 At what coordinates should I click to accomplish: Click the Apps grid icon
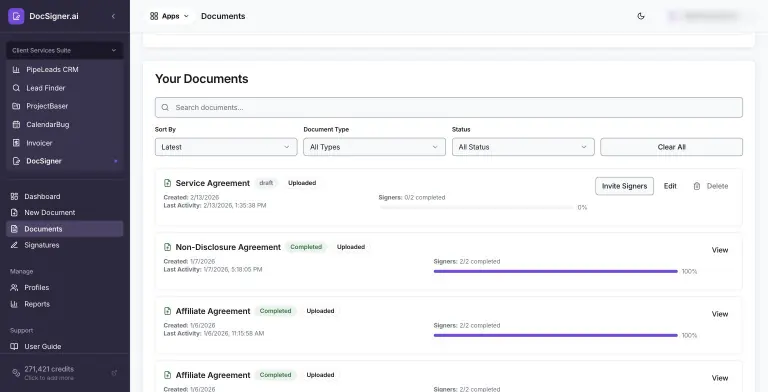(154, 16)
